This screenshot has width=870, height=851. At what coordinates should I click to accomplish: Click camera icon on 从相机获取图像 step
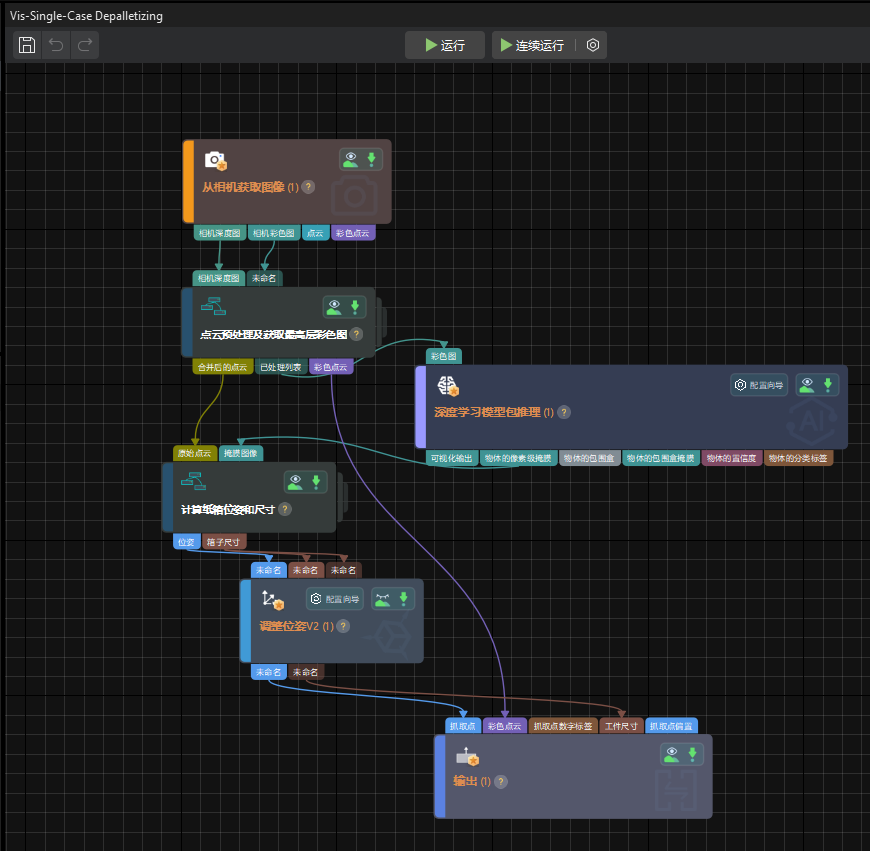[x=215, y=160]
